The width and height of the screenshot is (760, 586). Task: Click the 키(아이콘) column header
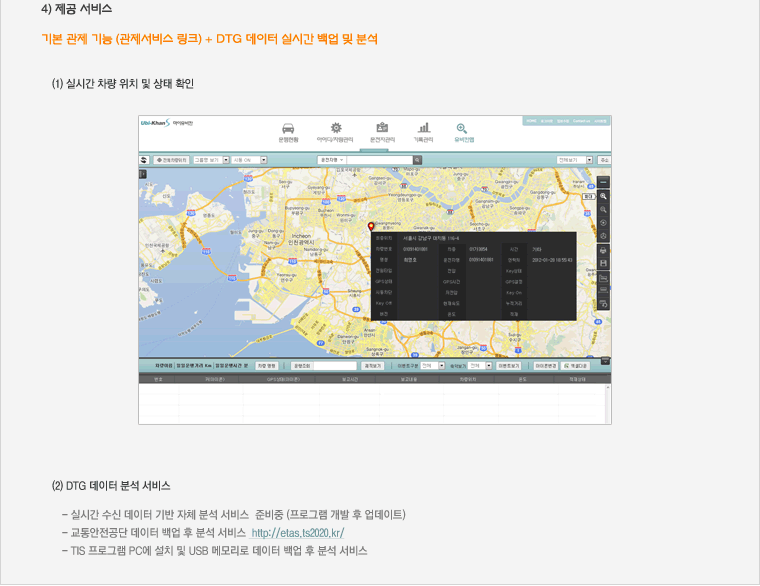pyautogui.click(x=215, y=379)
